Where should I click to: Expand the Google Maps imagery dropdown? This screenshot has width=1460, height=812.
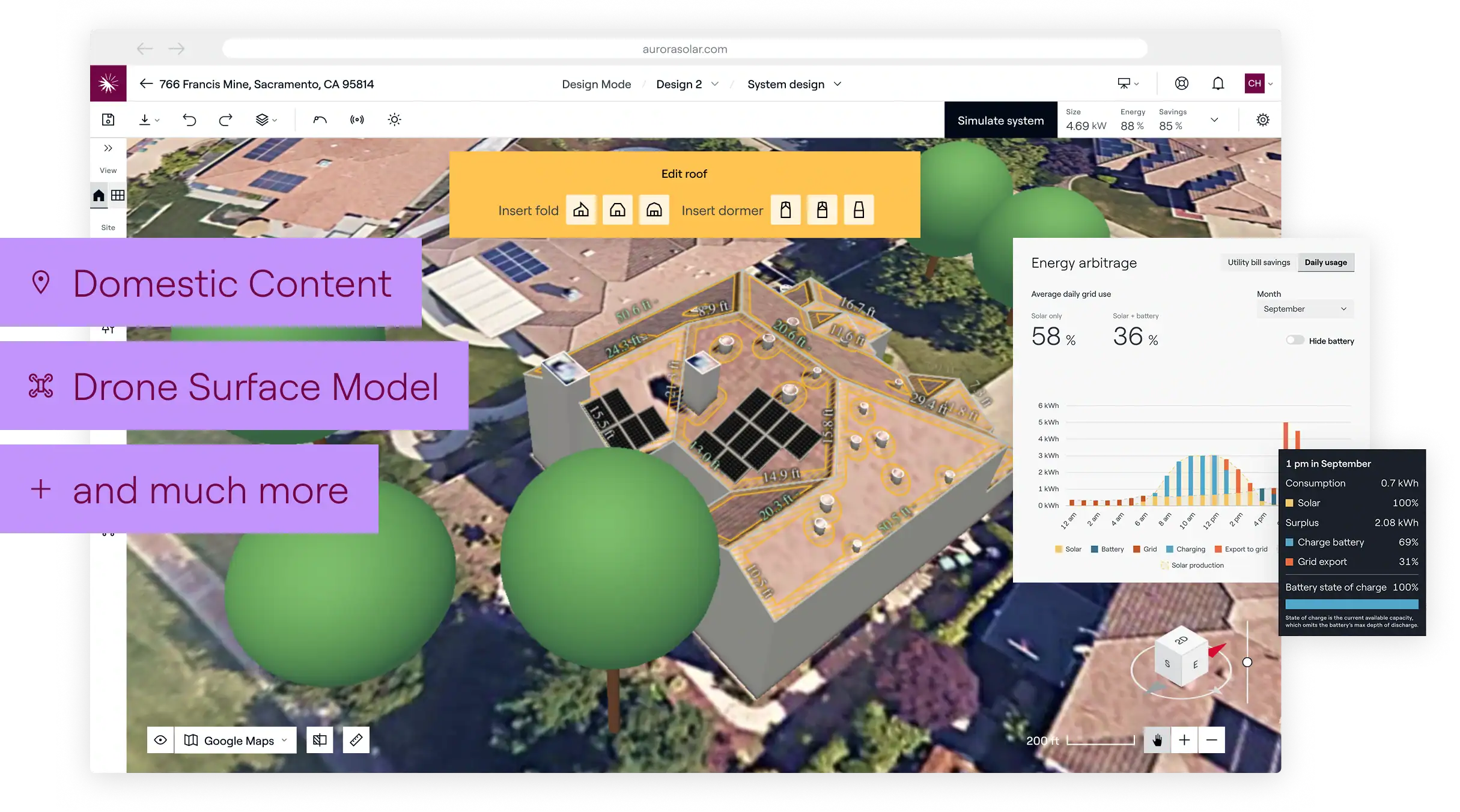pyautogui.click(x=239, y=741)
